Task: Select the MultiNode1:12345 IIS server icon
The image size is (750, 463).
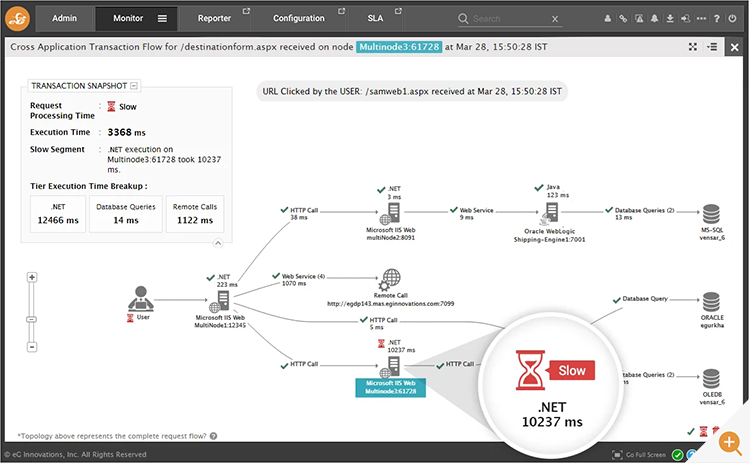Action: (220, 302)
